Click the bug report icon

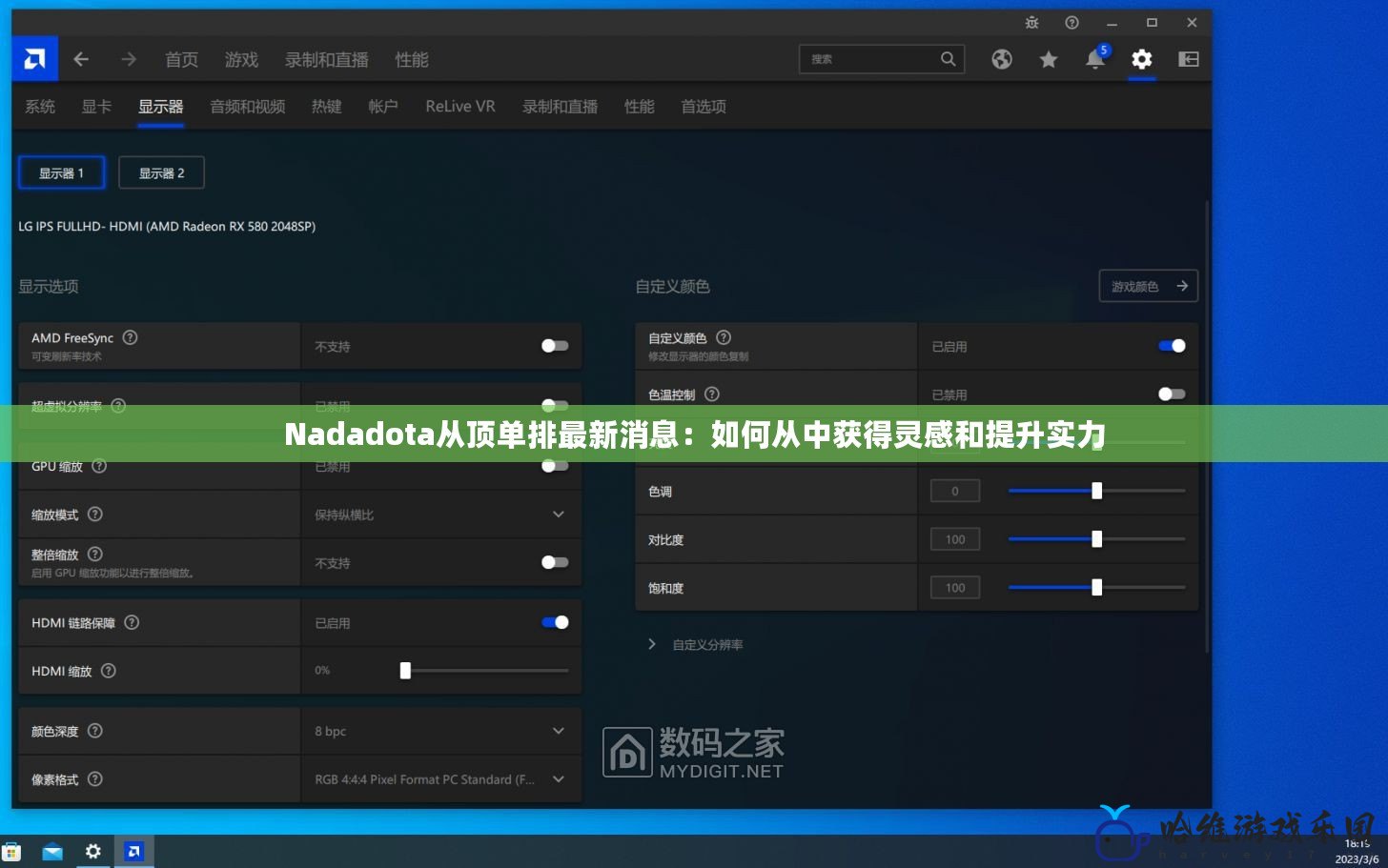1032,23
